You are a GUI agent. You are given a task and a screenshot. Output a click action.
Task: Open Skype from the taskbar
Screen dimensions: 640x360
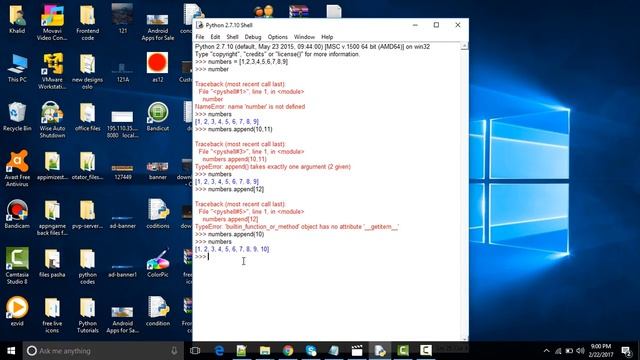[311, 351]
